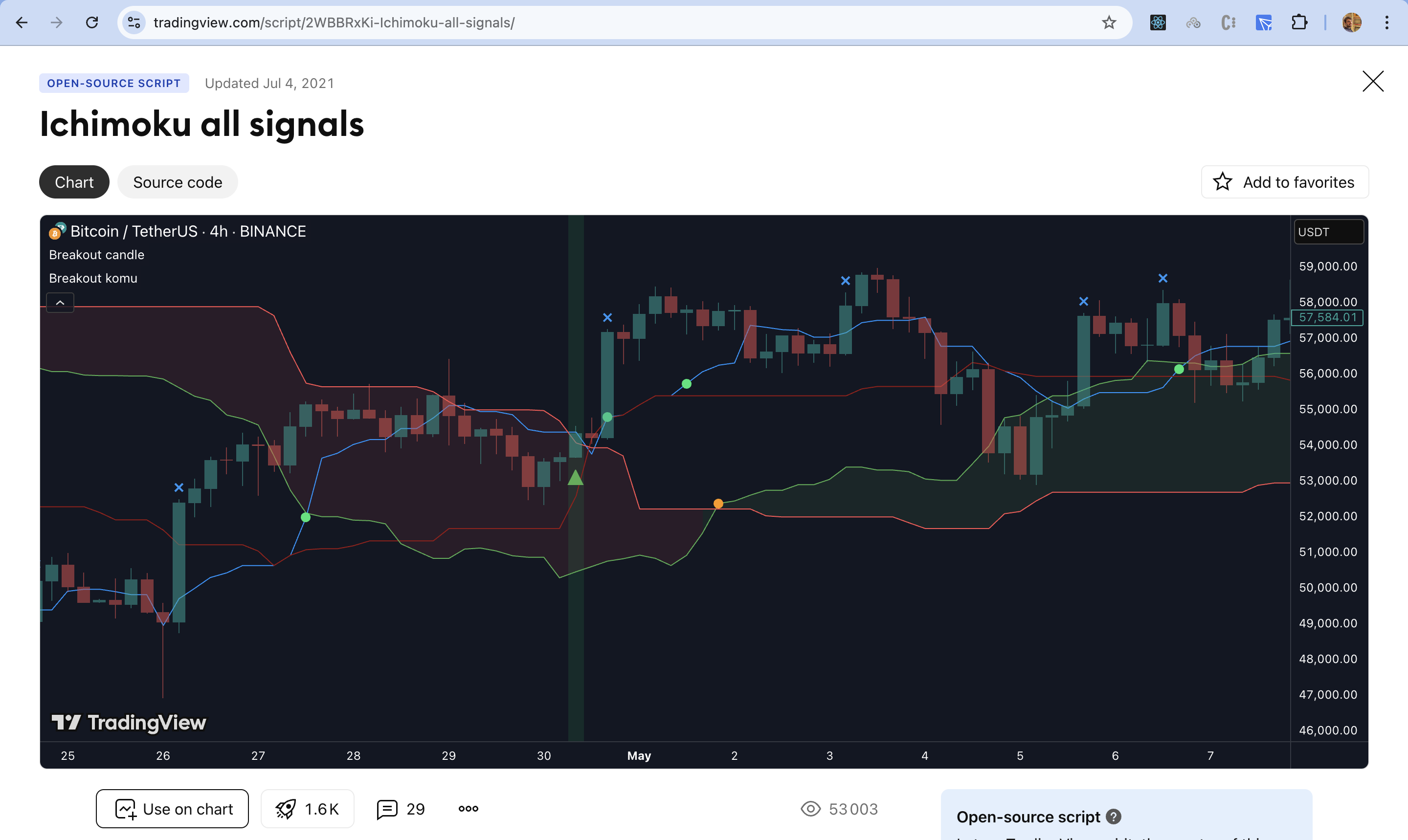Image resolution: width=1408 pixels, height=840 pixels.
Task: Boost the script with rocket 1.6K button
Action: (308, 809)
